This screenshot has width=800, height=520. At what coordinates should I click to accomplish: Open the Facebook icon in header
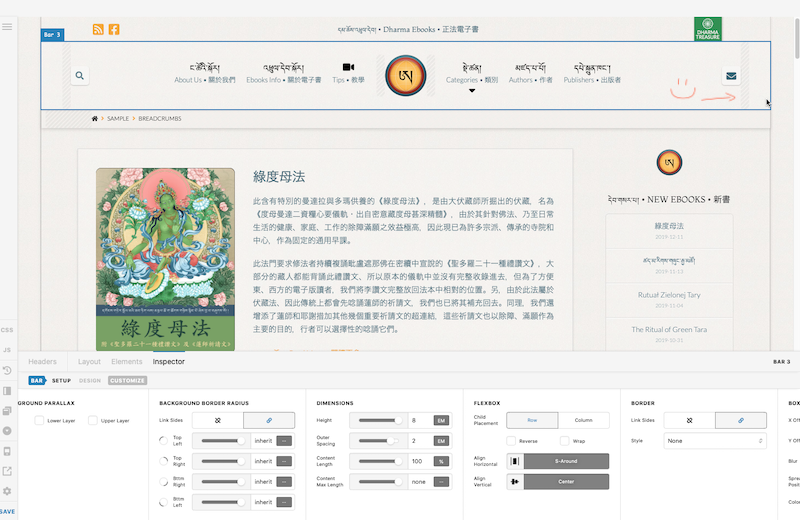(114, 30)
